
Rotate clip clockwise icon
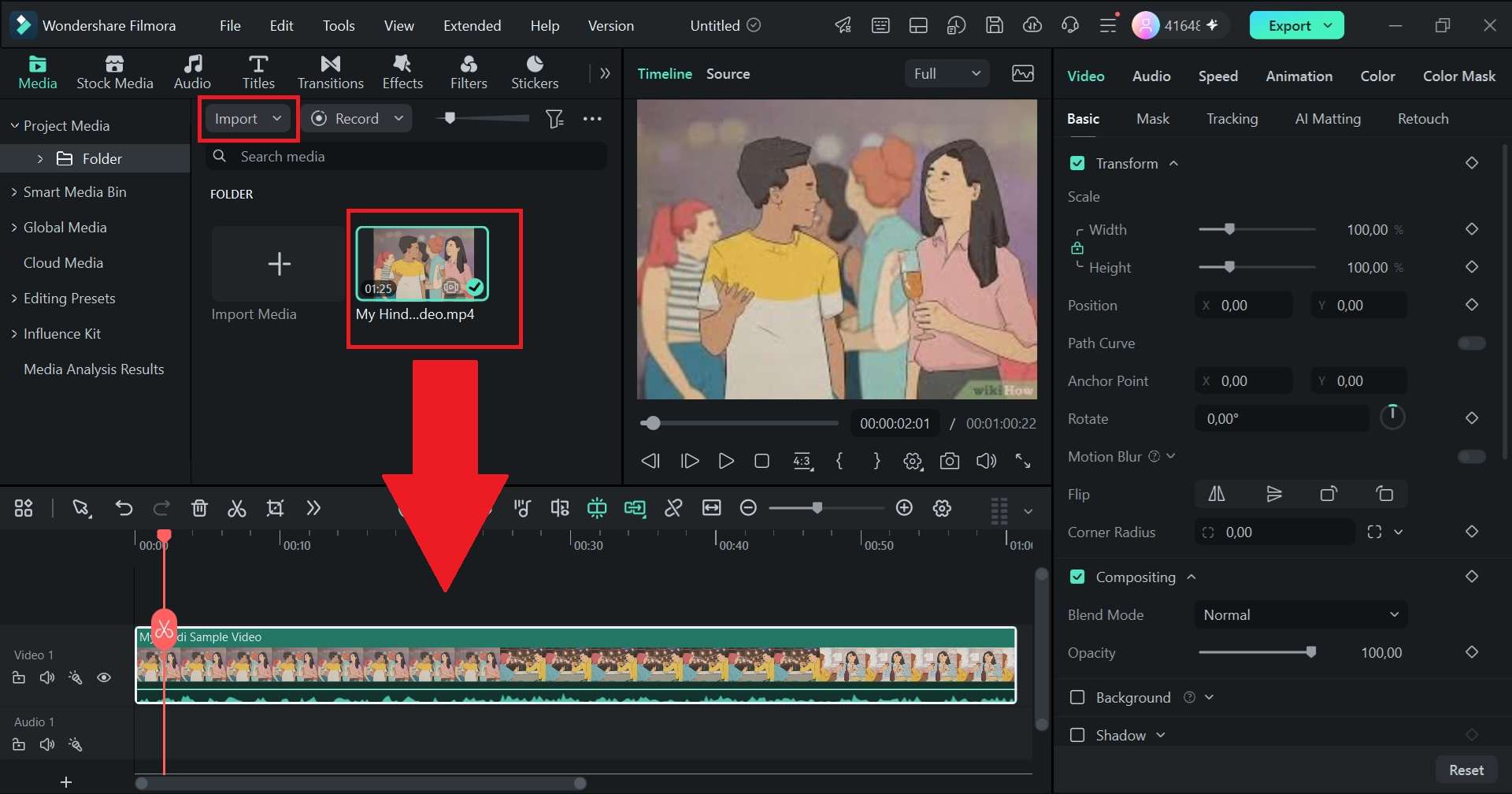pyautogui.click(x=1329, y=494)
